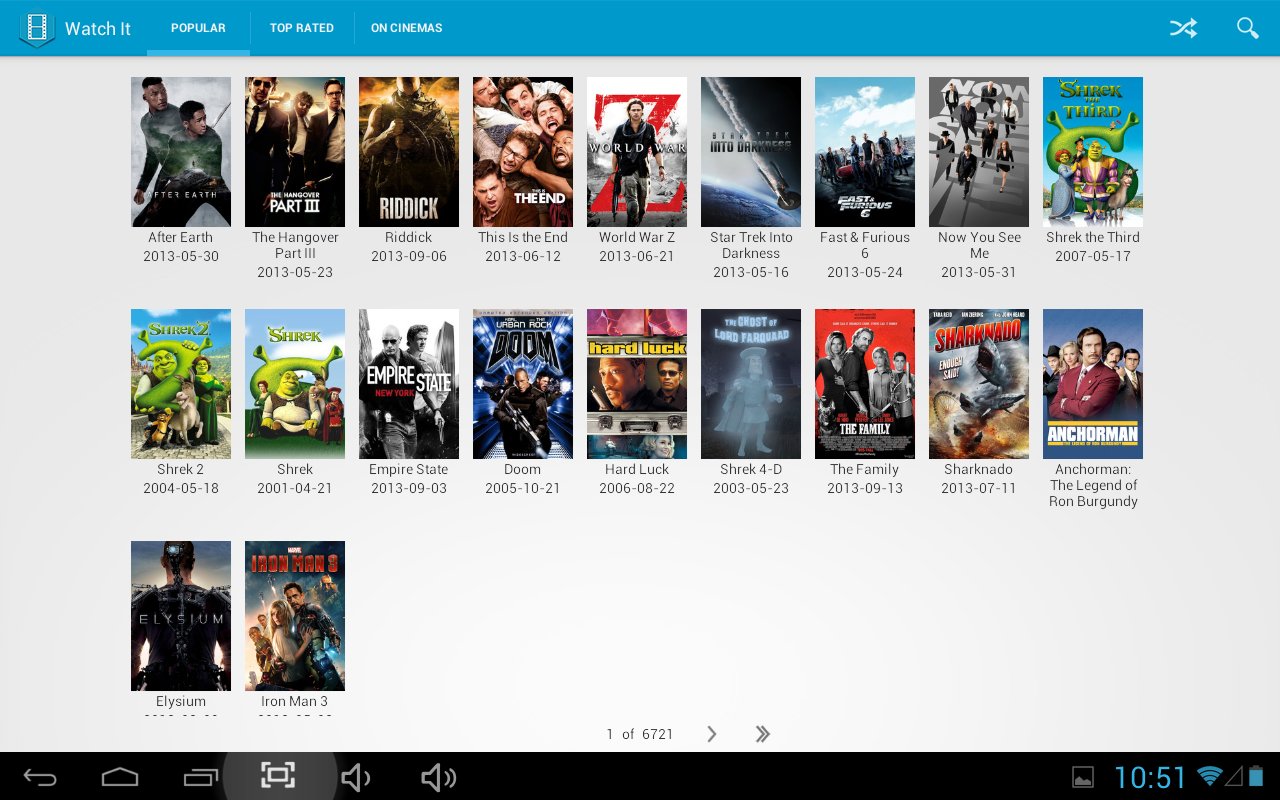Tap the clock showing 10:51

click(x=1150, y=777)
